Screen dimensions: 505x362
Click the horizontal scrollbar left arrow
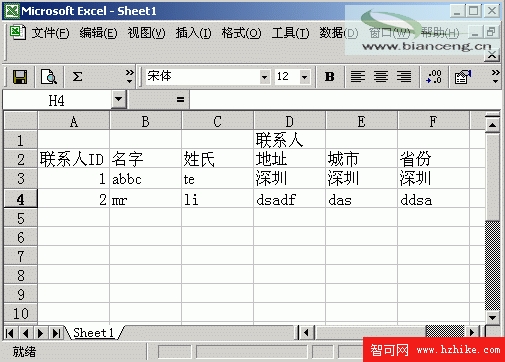click(x=306, y=332)
